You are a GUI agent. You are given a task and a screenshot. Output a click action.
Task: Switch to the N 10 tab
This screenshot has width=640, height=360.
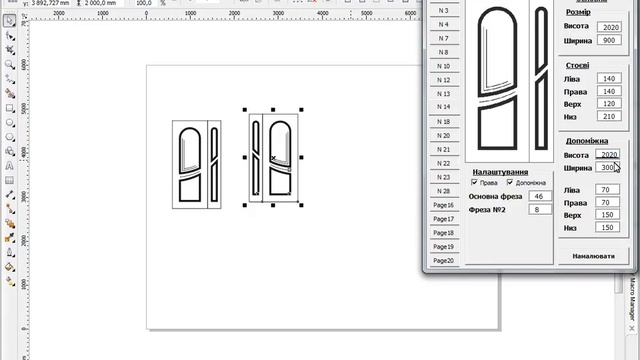click(x=444, y=66)
